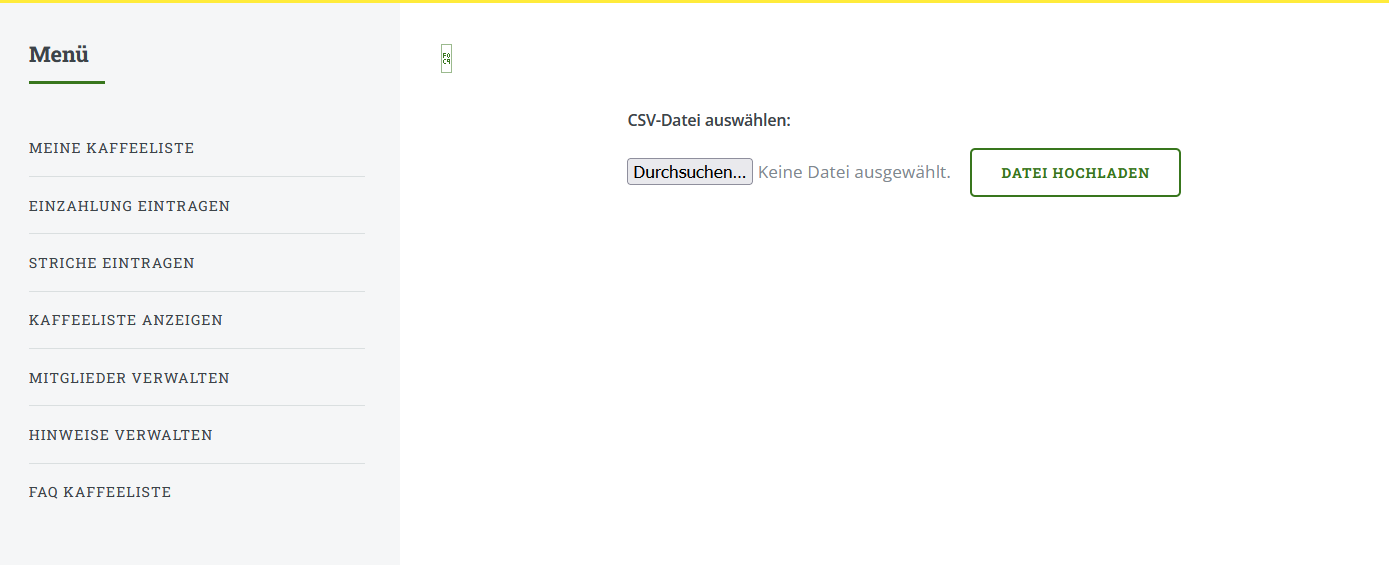Open FAQ Kaffeeliste link
Screen dimensions: 1389x565
click(x=100, y=492)
